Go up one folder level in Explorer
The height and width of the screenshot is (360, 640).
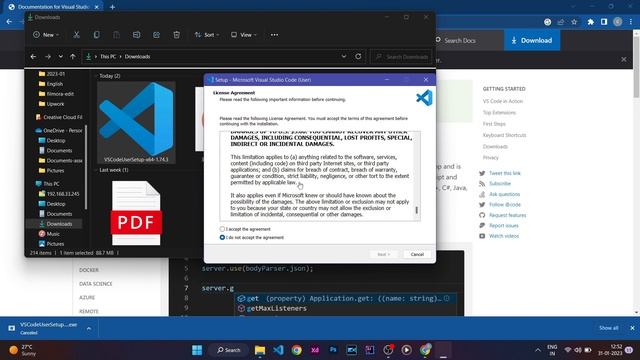[73, 56]
